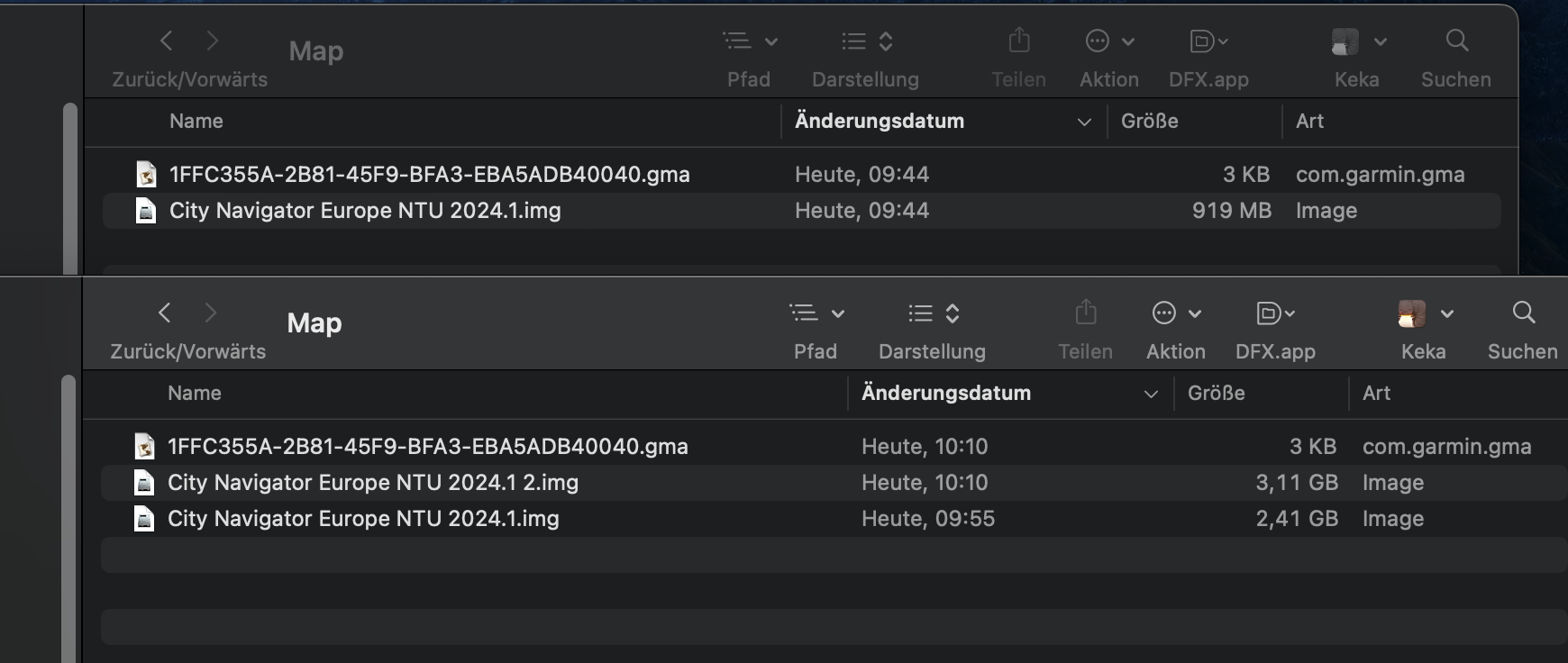Open the DFX.app toolbar item in the lower window
The image size is (1568, 663).
pos(1274,313)
